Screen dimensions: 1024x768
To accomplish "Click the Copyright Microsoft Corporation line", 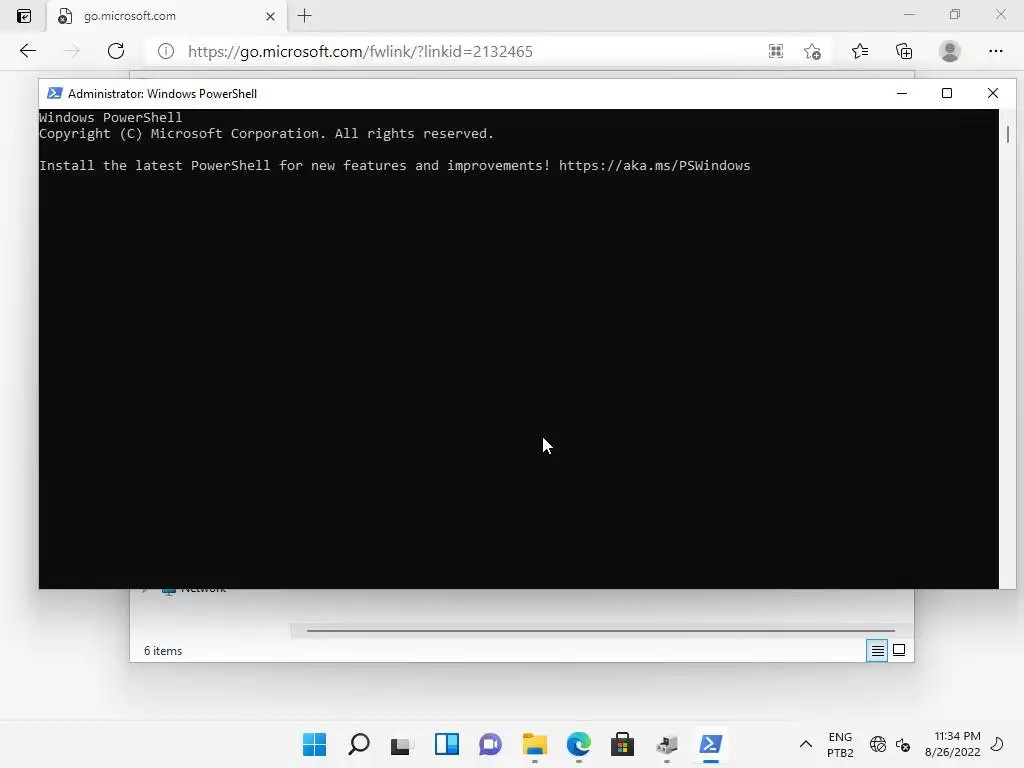I will coord(266,134).
